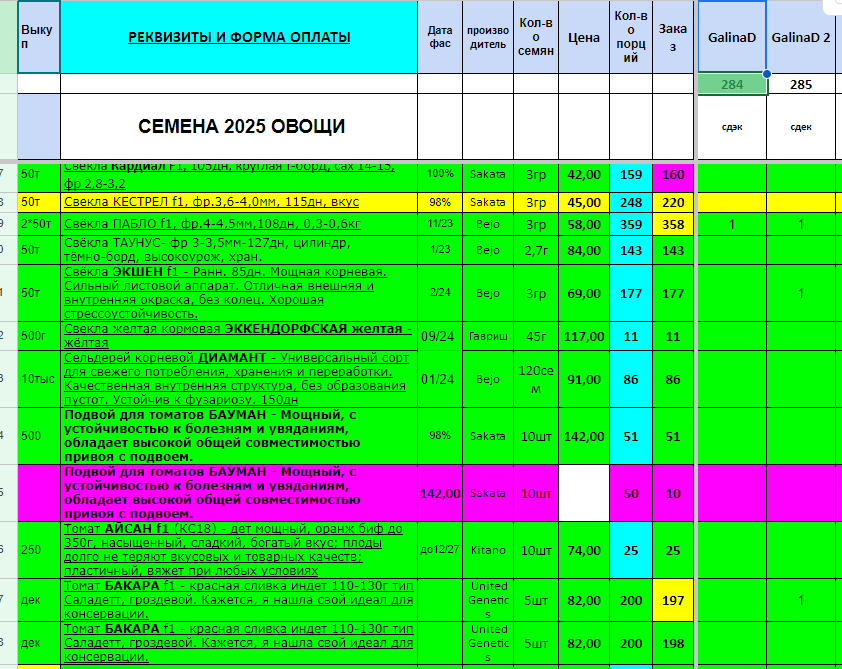The width and height of the screenshot is (842, 669).
Task: Click the 10тыс cell
Action: [39, 379]
